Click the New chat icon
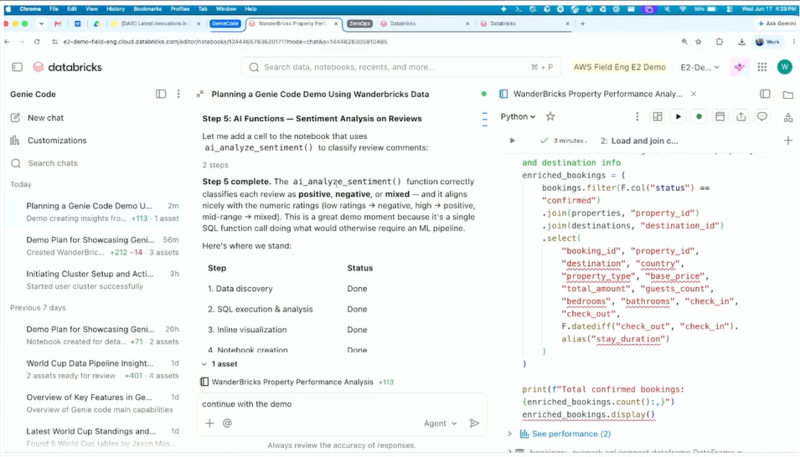 15,118
